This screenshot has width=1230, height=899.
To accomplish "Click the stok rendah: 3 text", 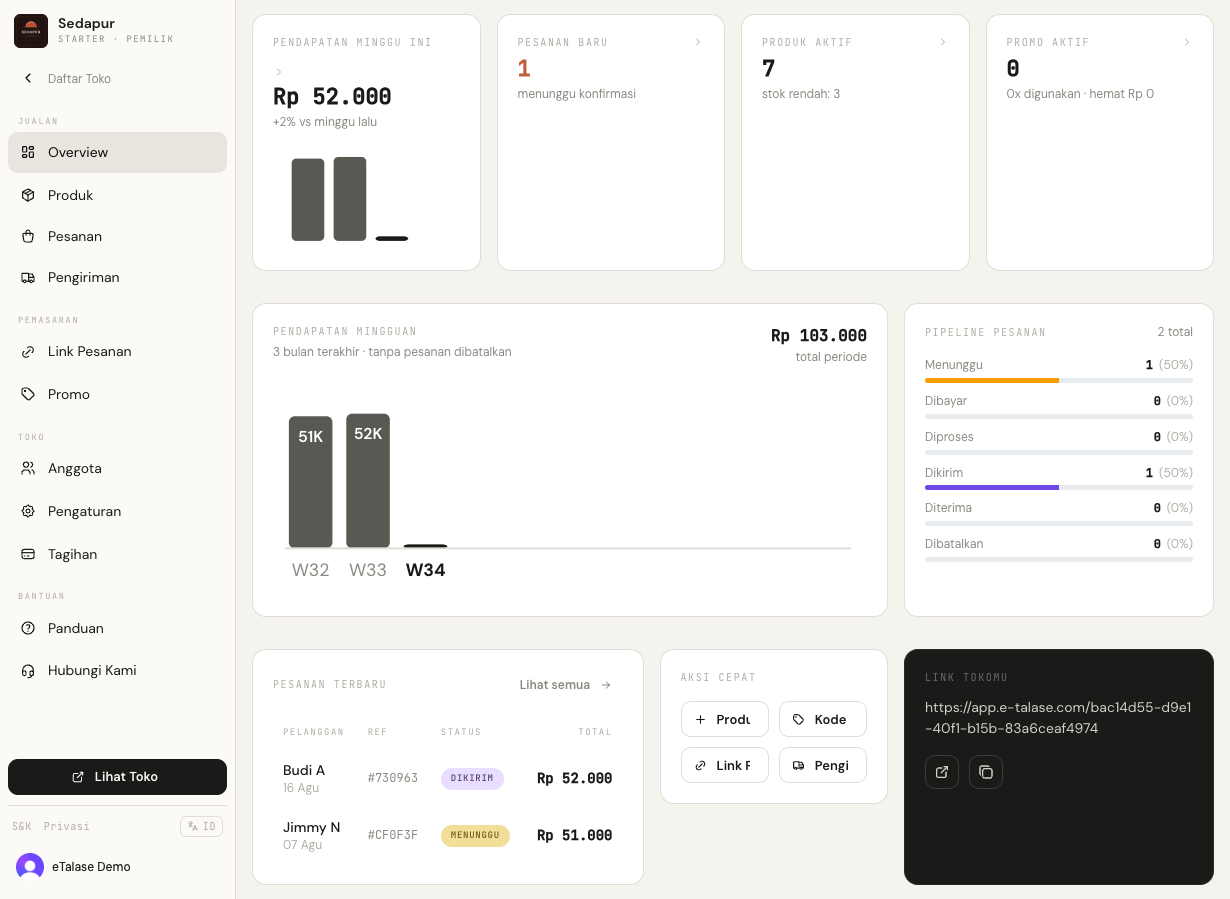I will coord(801,94).
